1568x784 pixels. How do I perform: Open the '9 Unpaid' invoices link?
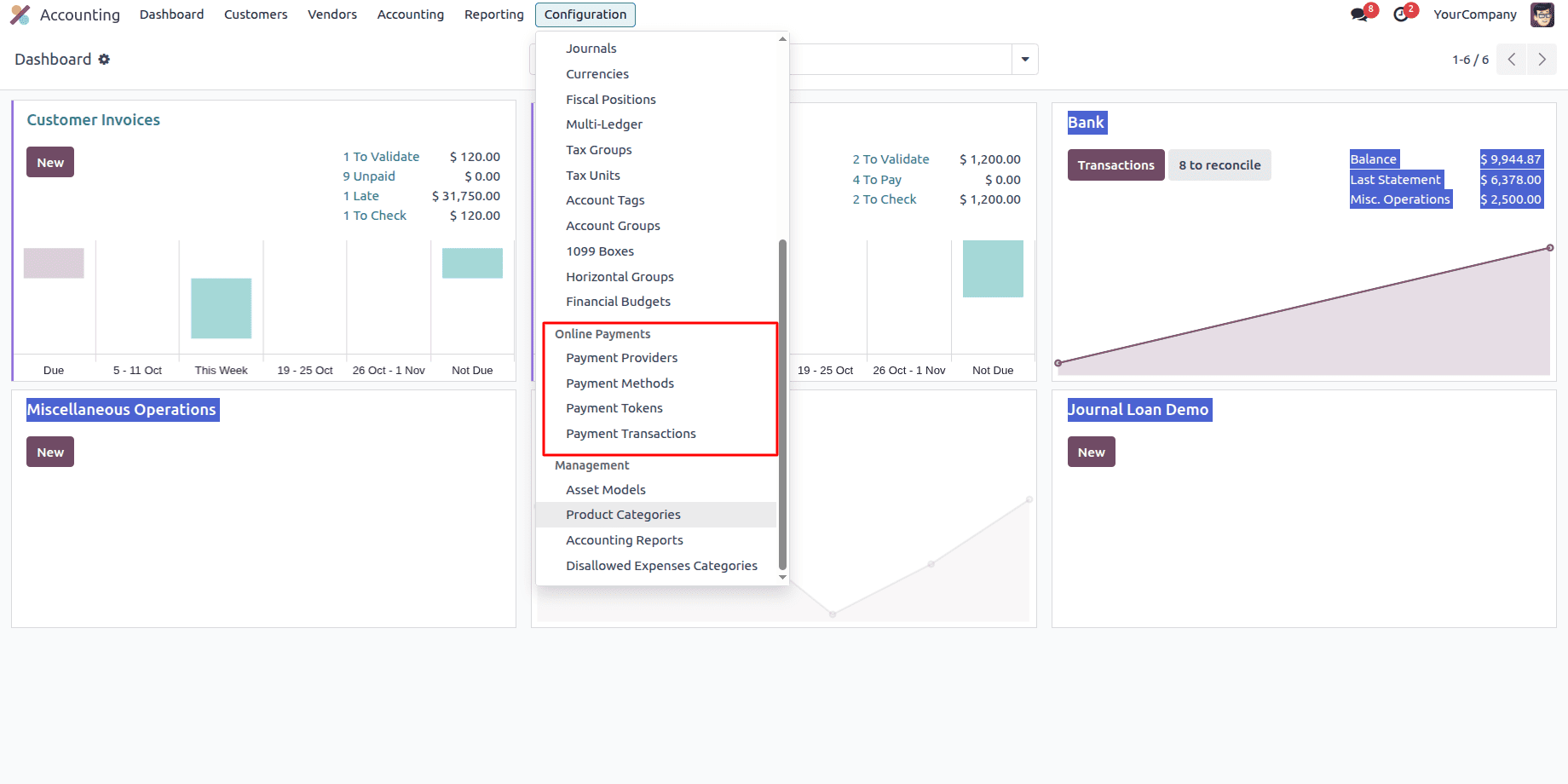click(368, 176)
